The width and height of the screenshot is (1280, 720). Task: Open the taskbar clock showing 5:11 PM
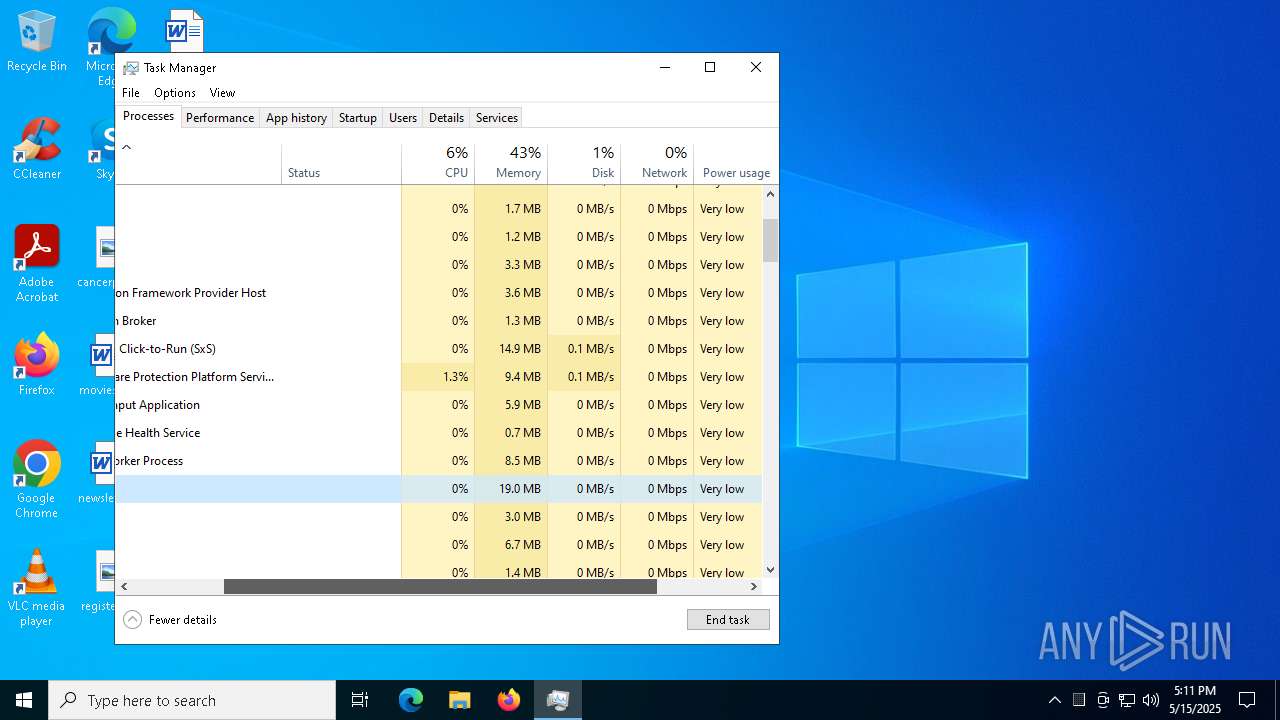(x=1195, y=700)
